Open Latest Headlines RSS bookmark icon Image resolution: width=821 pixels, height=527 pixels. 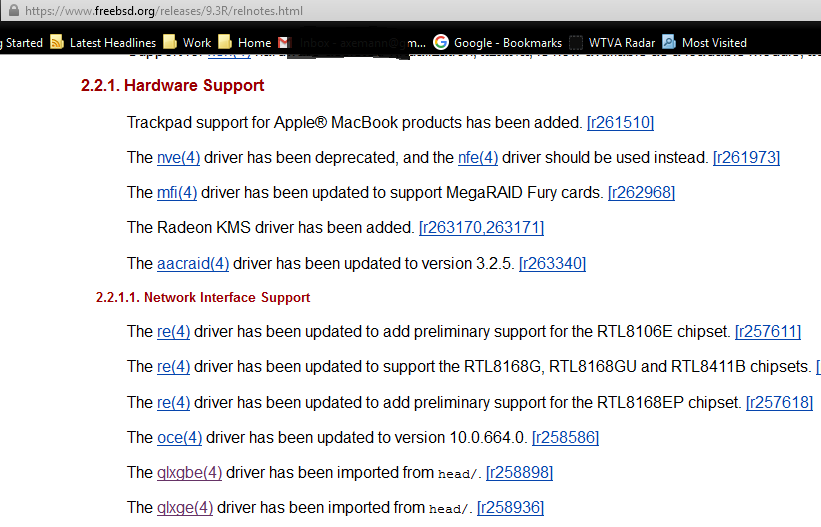(x=57, y=42)
